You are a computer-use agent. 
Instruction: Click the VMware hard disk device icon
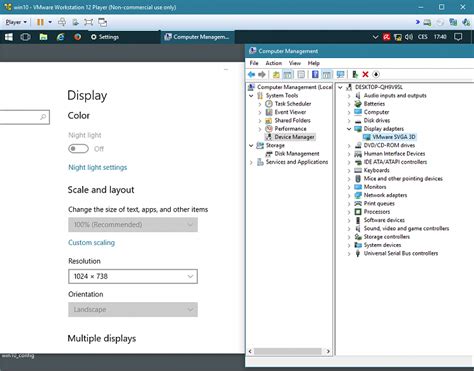tap(427, 22)
